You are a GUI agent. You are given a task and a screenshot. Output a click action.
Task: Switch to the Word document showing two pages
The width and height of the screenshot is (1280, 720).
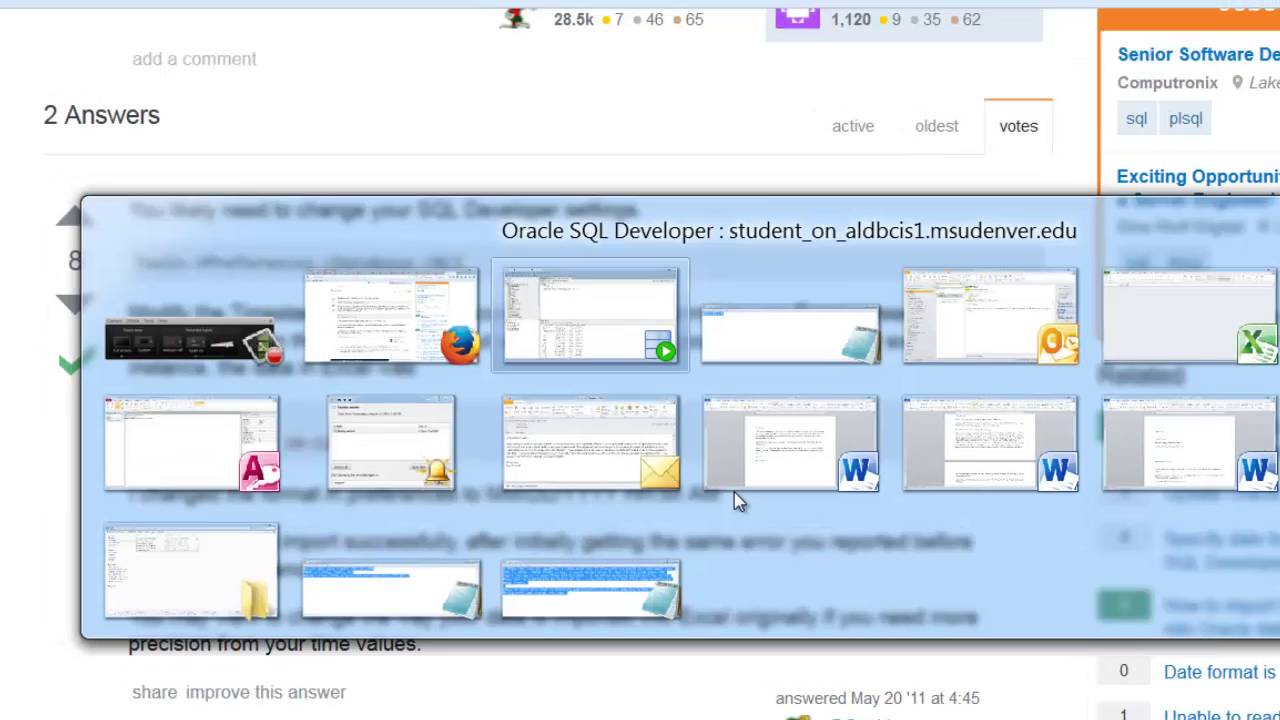click(x=990, y=443)
